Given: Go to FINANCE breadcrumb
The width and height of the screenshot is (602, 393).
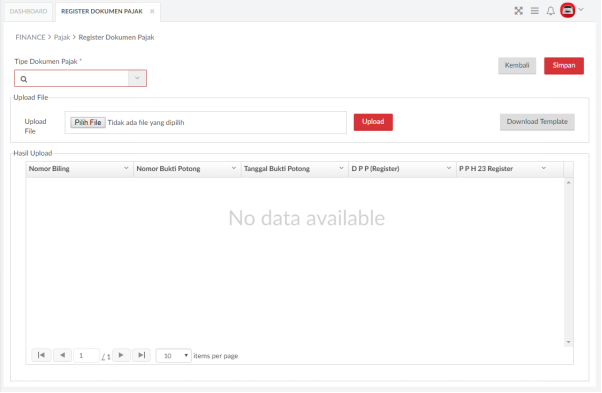Looking at the screenshot, I should tap(30, 37).
